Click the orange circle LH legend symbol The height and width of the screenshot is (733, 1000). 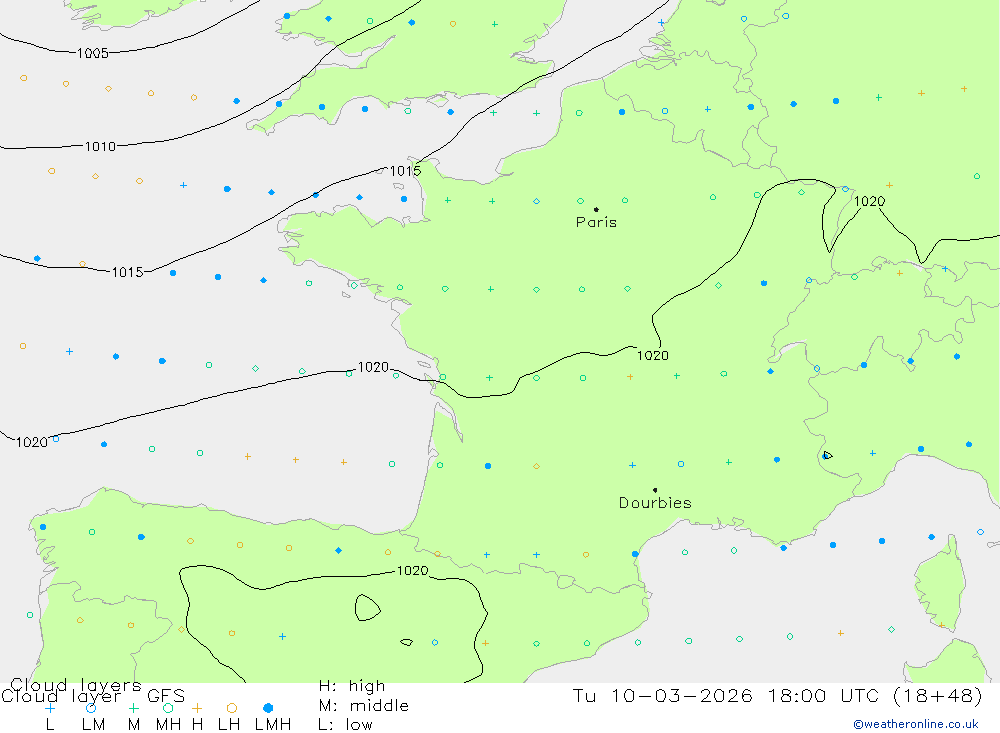[232, 708]
